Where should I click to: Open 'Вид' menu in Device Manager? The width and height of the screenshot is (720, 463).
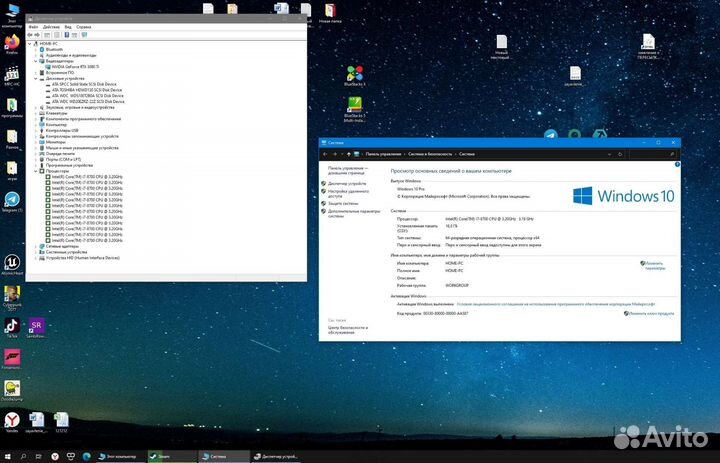click(68, 27)
